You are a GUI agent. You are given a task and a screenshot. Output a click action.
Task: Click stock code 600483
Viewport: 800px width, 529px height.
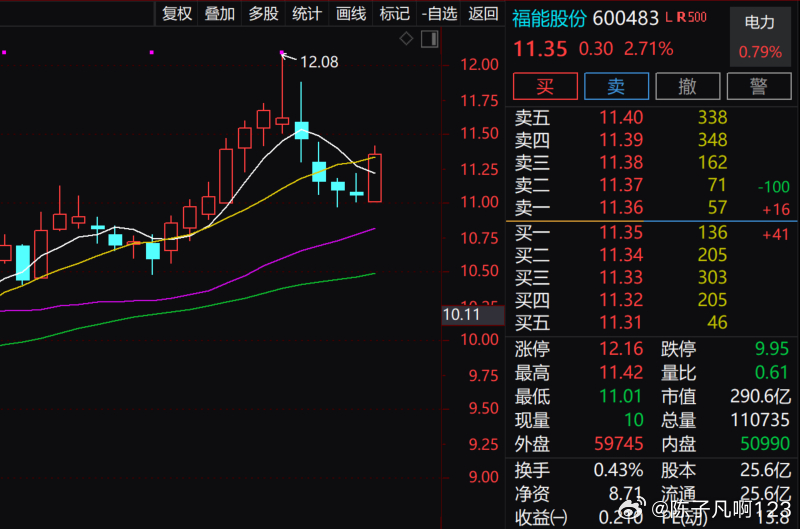[626, 18]
